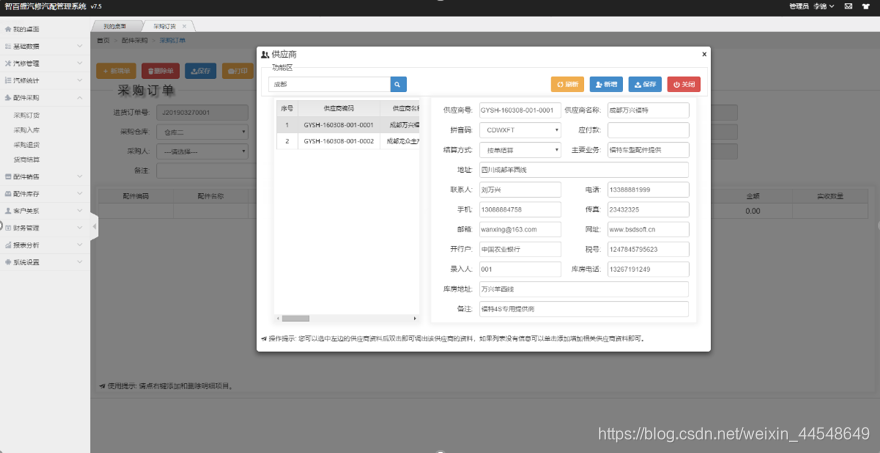The height and width of the screenshot is (453, 880).
Task: Select supplier row GYSH-160308-001-0002
Action: point(347,141)
